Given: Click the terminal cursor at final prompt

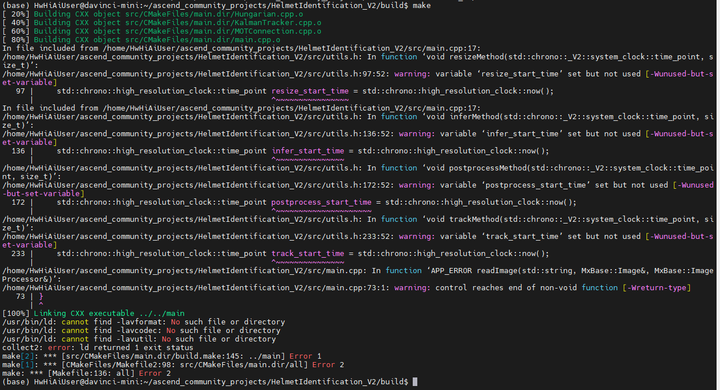Looking at the screenshot, I should pos(415,382).
